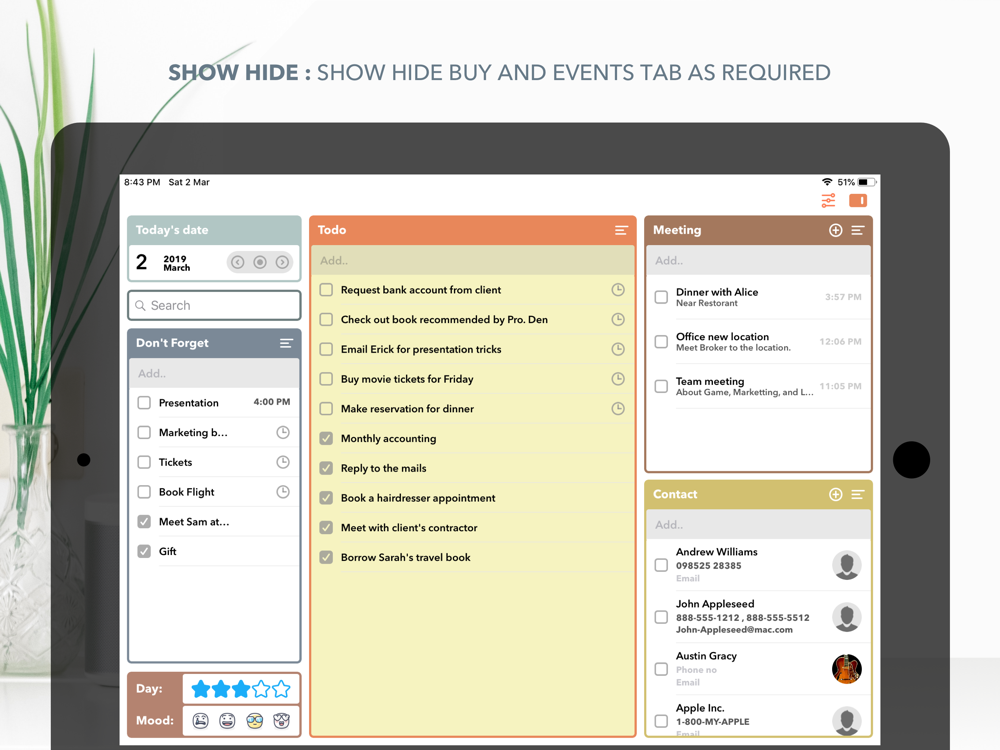This screenshot has width=1000, height=750.
Task: Check the John Appleseed contact box
Action: pos(661,617)
